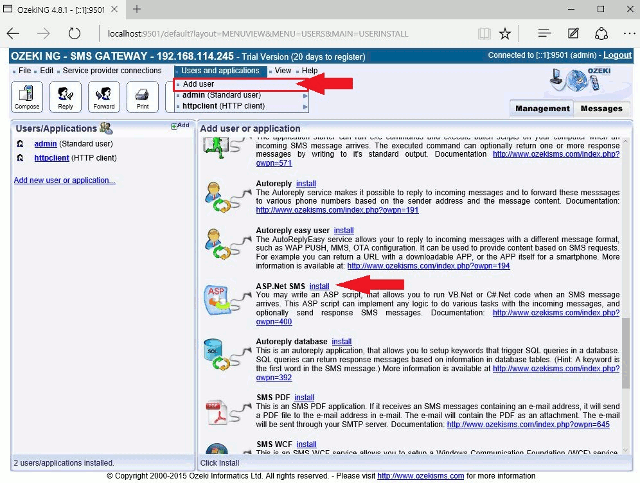Viewport: 640px width, 483px height.
Task: Open admin link in Users/Applications list
Action: [x=45, y=144]
